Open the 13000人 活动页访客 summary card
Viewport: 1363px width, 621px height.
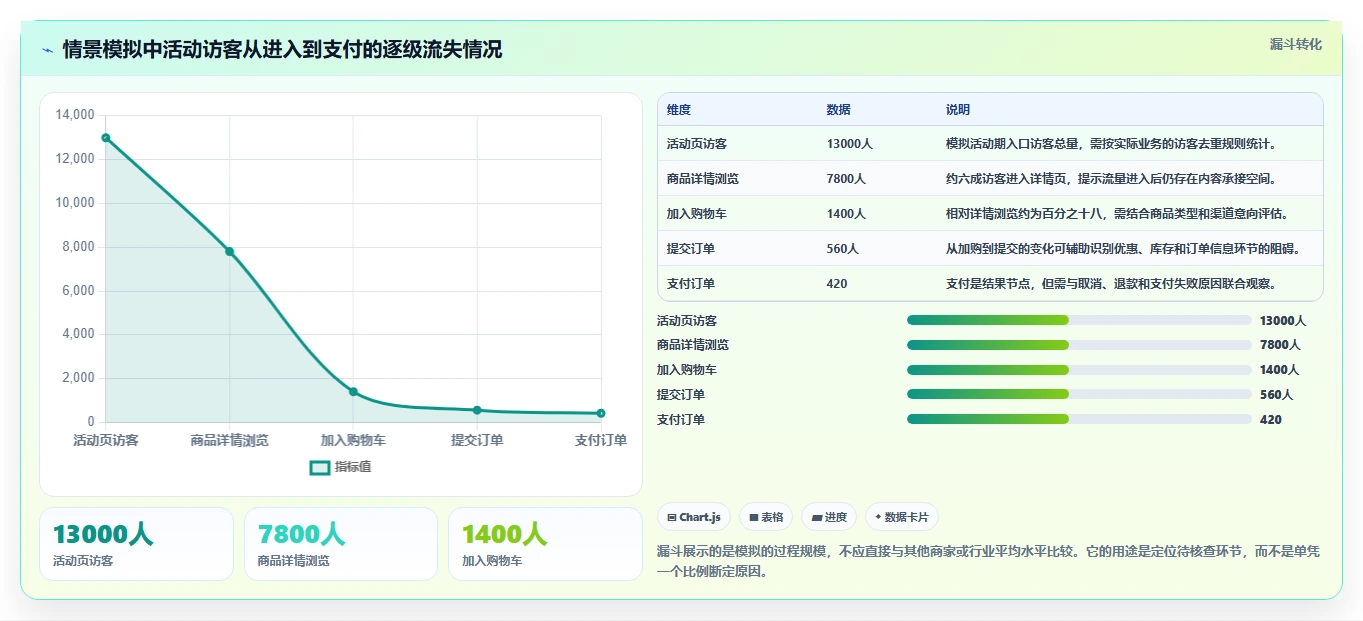pos(136,544)
